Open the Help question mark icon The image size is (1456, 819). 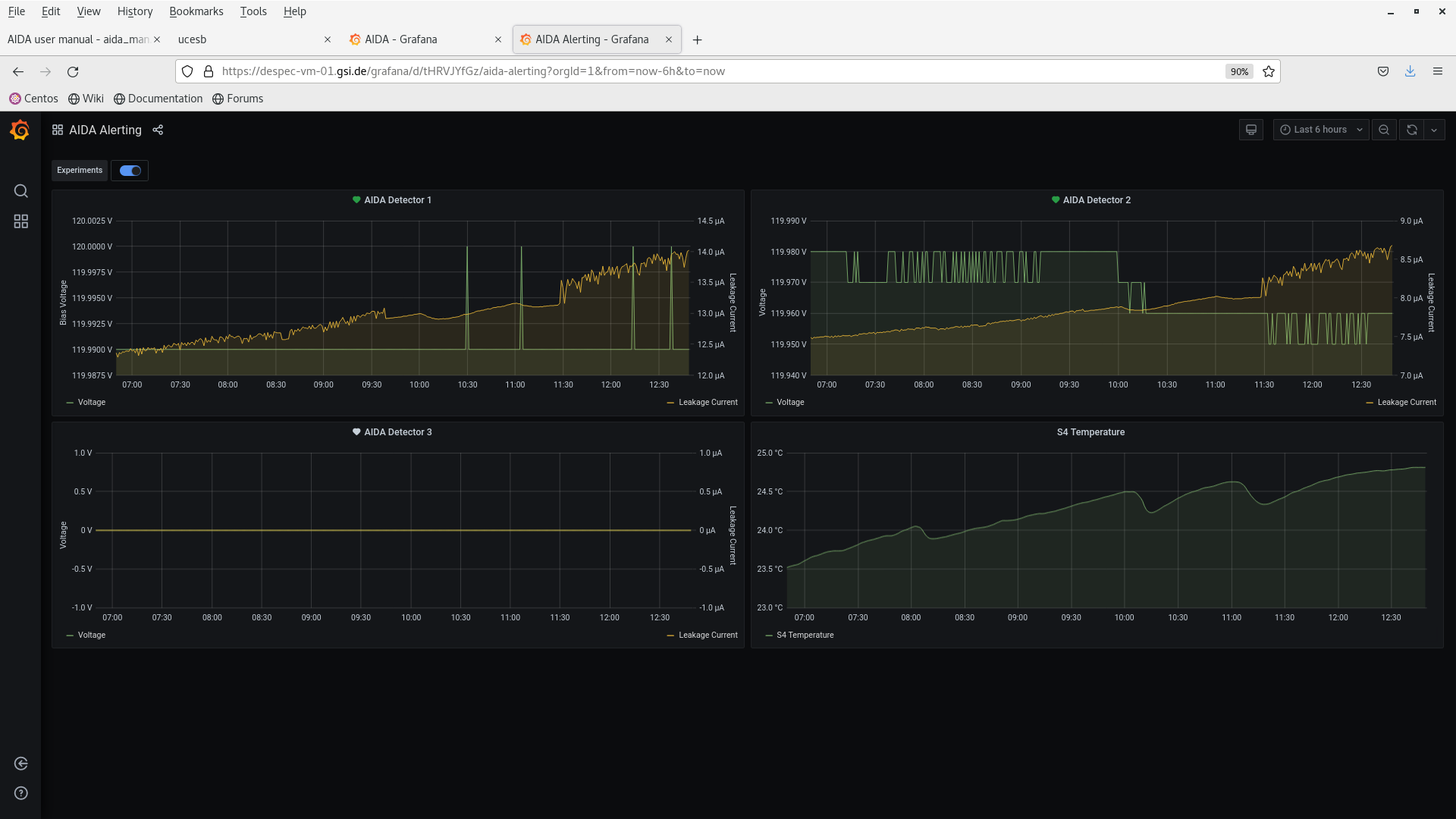(21, 793)
